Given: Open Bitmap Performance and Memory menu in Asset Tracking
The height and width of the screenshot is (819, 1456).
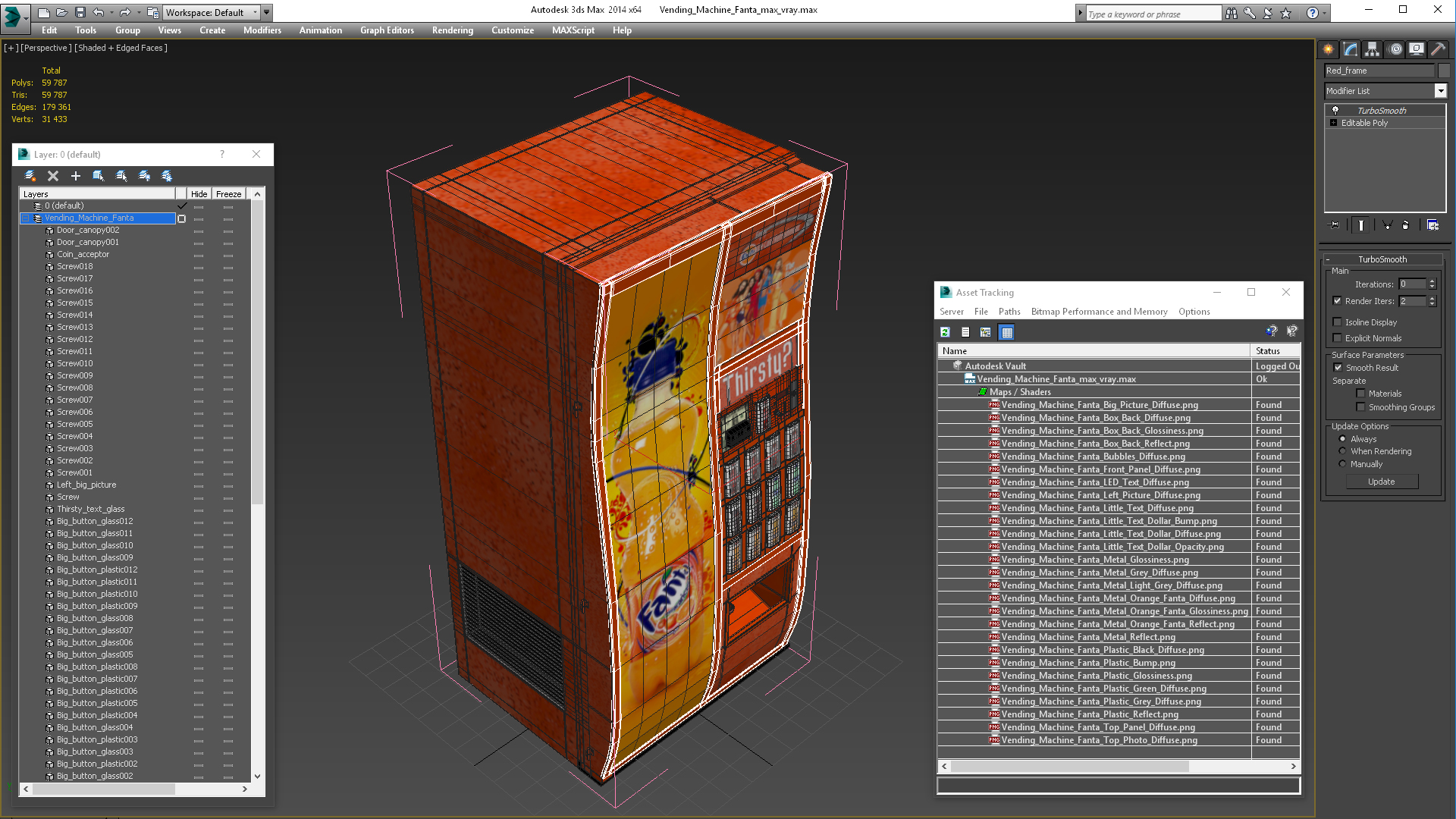Looking at the screenshot, I should 1099,312.
